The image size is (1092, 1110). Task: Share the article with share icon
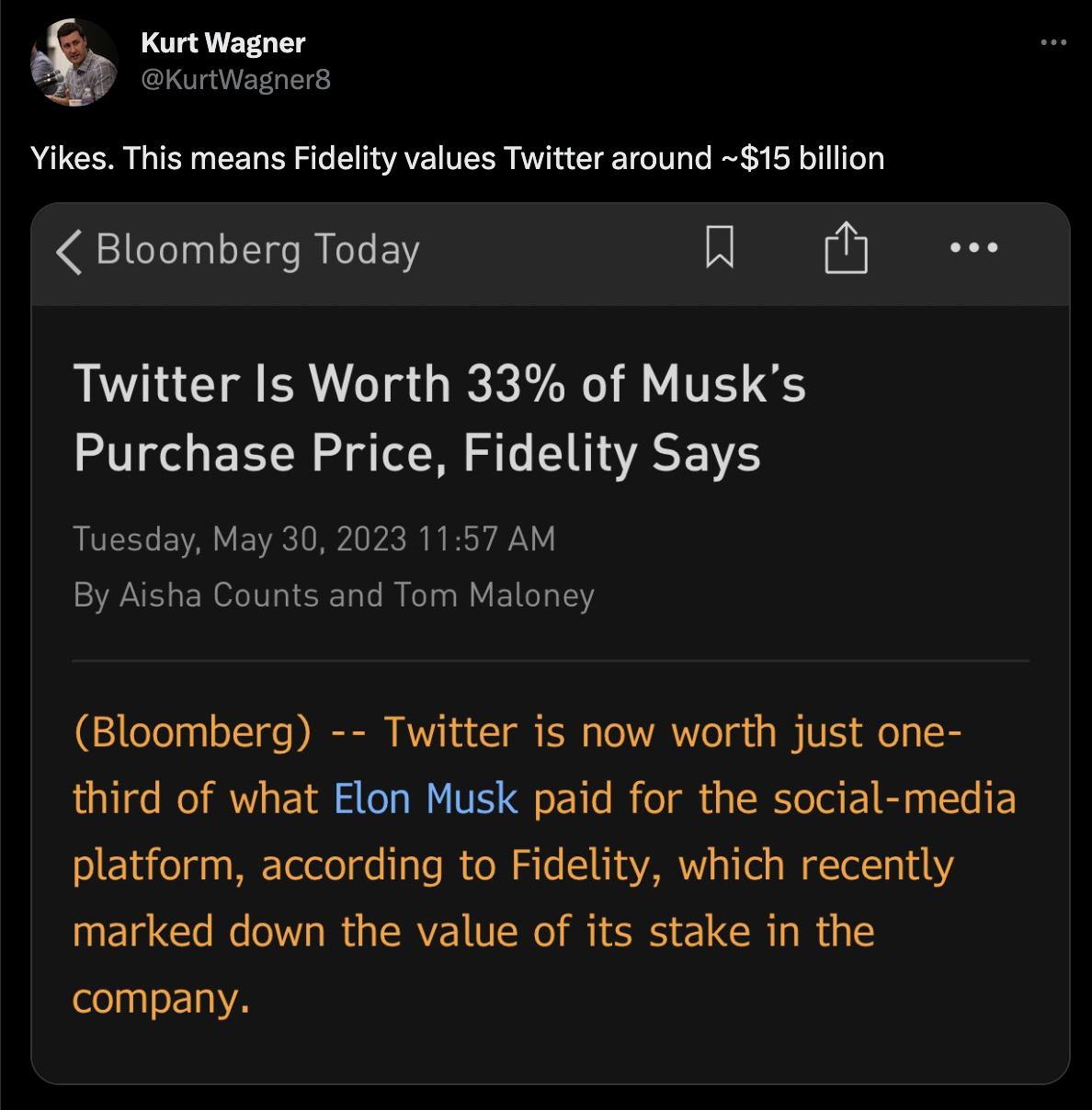(x=846, y=248)
